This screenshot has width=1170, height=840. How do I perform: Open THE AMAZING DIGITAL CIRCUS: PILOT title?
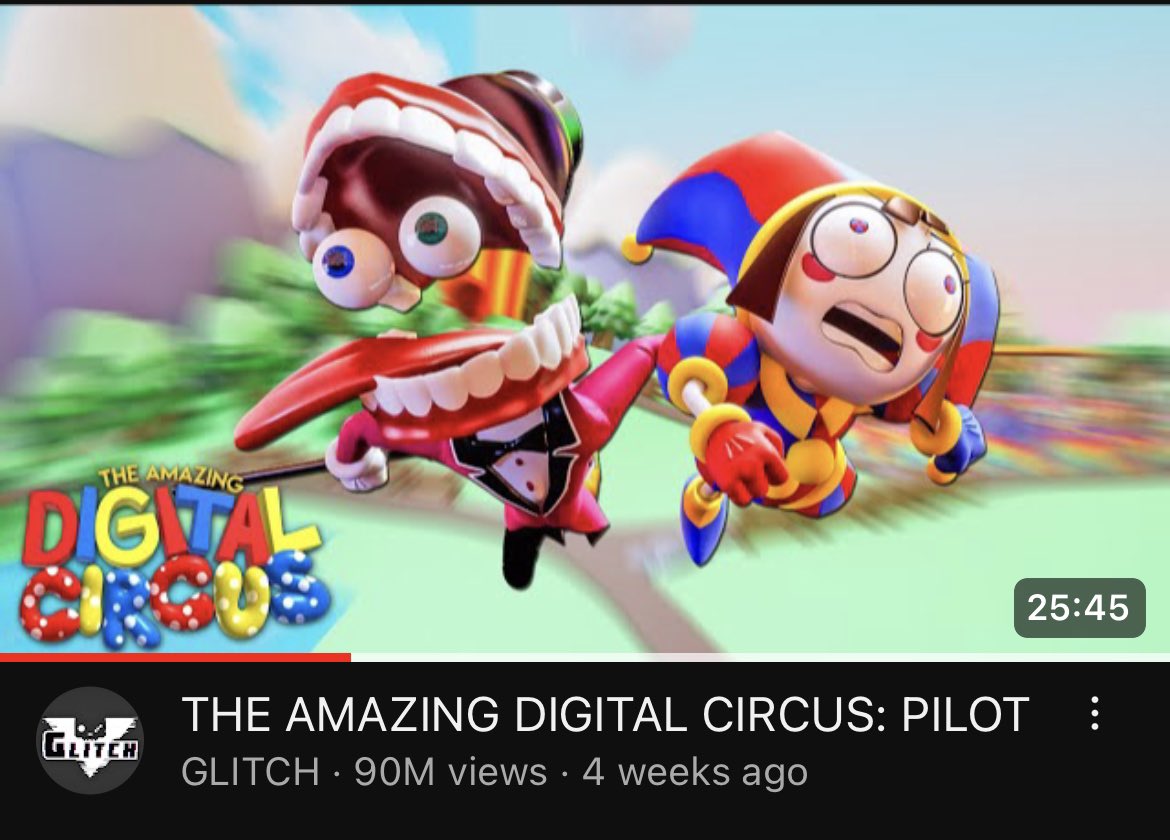pos(605,714)
